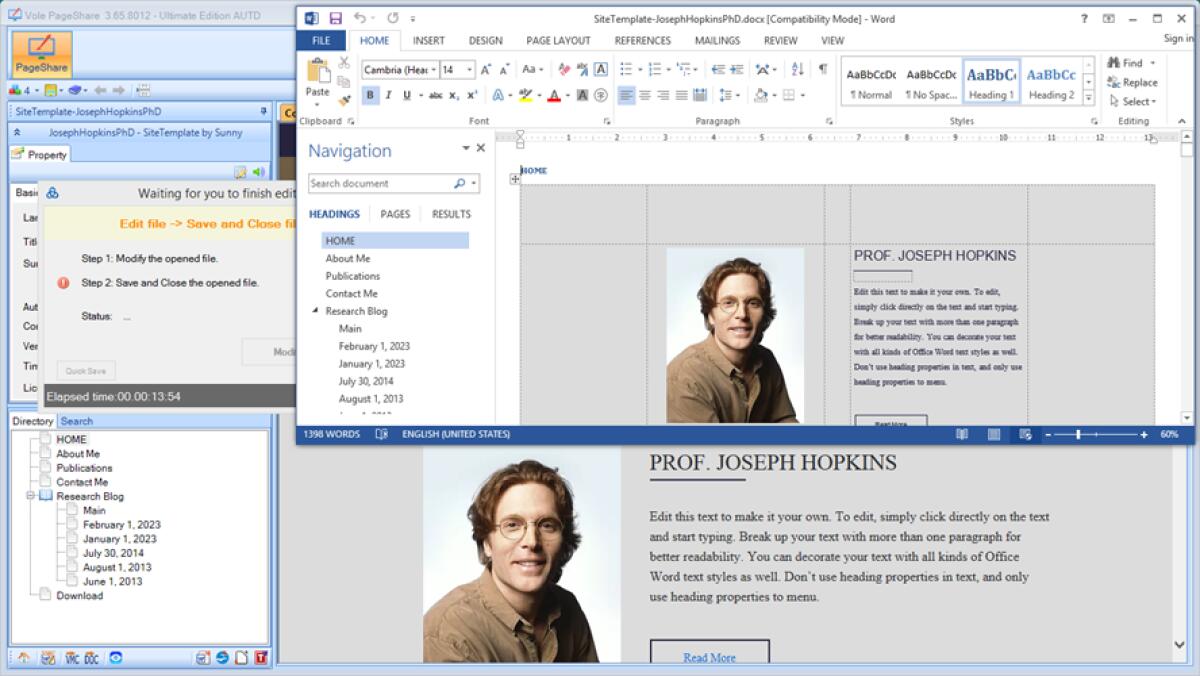The height and width of the screenshot is (676, 1200).
Task: Apply Text Highlight Color to selection
Action: 525,96
